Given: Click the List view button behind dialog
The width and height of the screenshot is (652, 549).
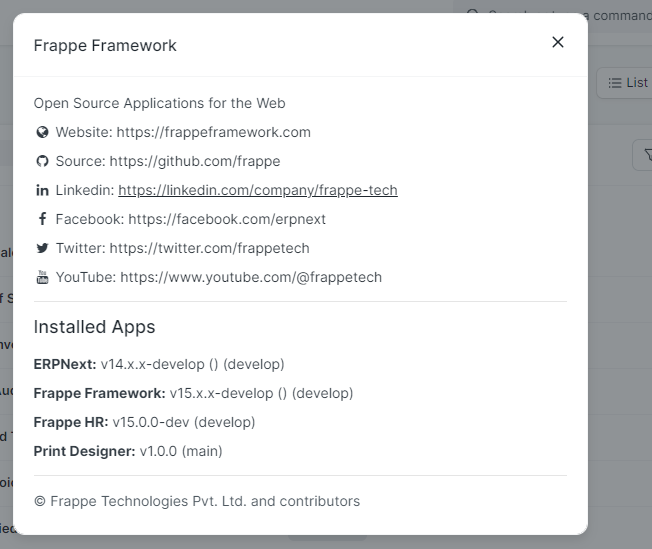Looking at the screenshot, I should point(625,83).
